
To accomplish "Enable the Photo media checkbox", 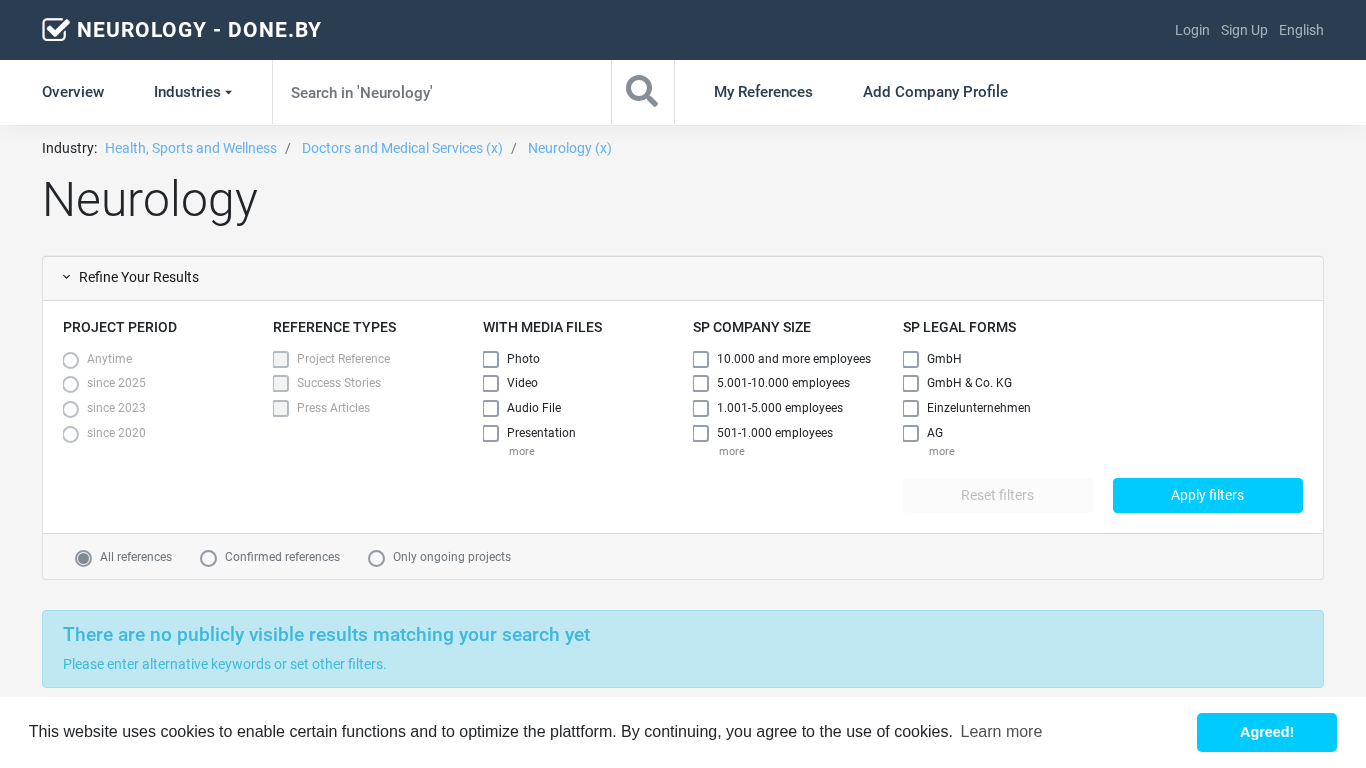I will click(x=491, y=359).
